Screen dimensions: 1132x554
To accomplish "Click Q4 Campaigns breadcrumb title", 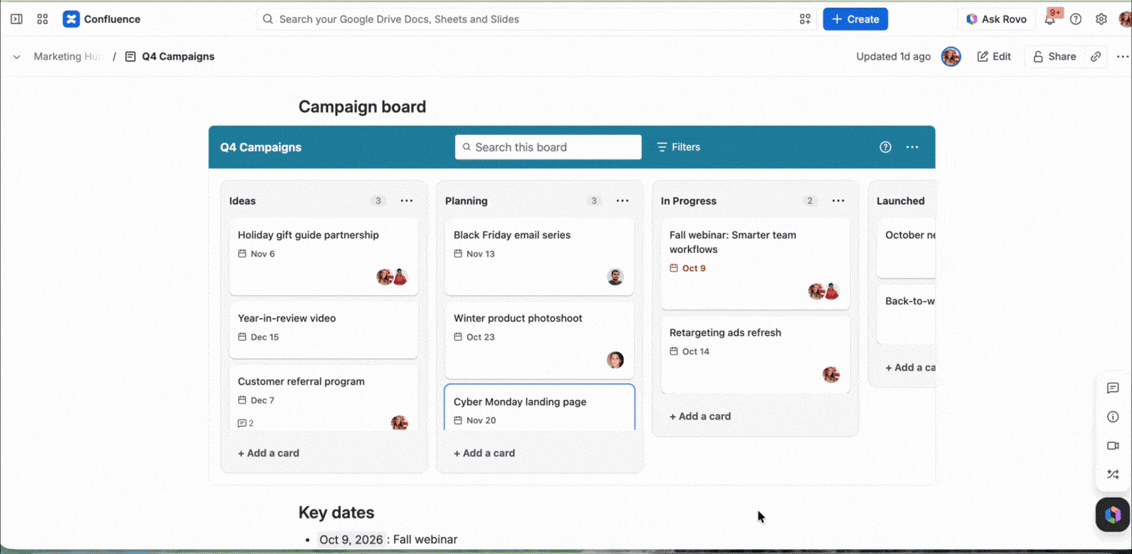I will click(178, 56).
